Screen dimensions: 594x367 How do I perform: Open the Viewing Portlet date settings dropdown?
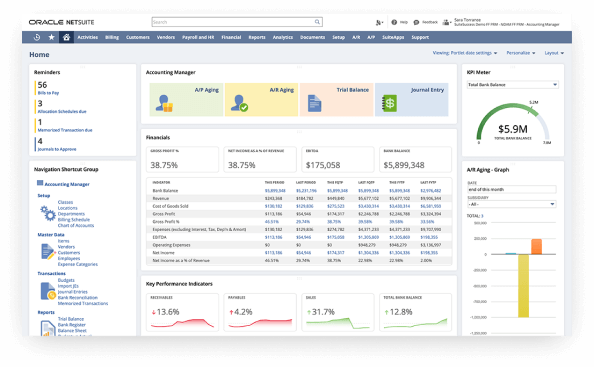465,53
